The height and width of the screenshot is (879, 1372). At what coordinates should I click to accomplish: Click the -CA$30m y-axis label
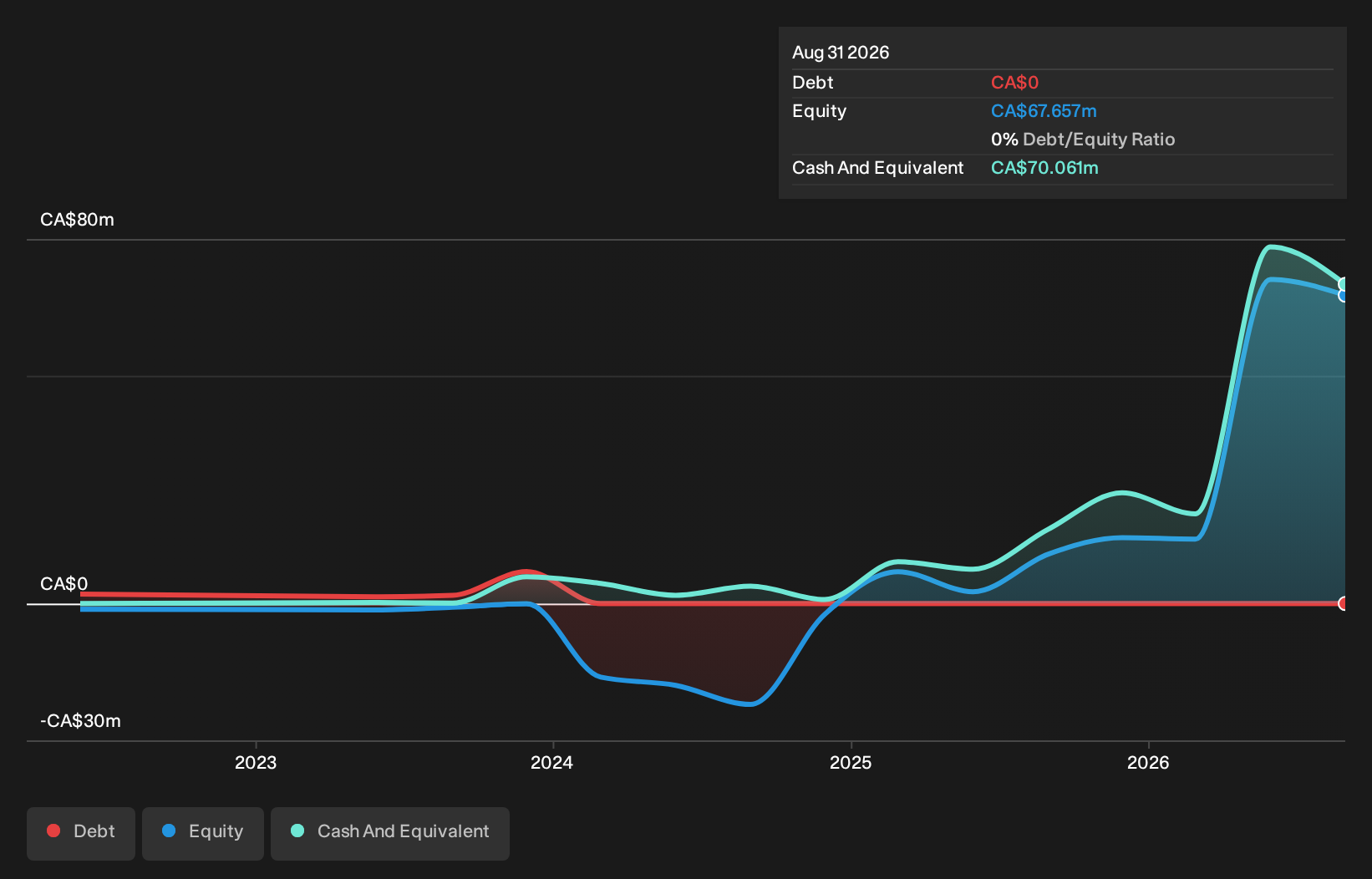coord(80,721)
